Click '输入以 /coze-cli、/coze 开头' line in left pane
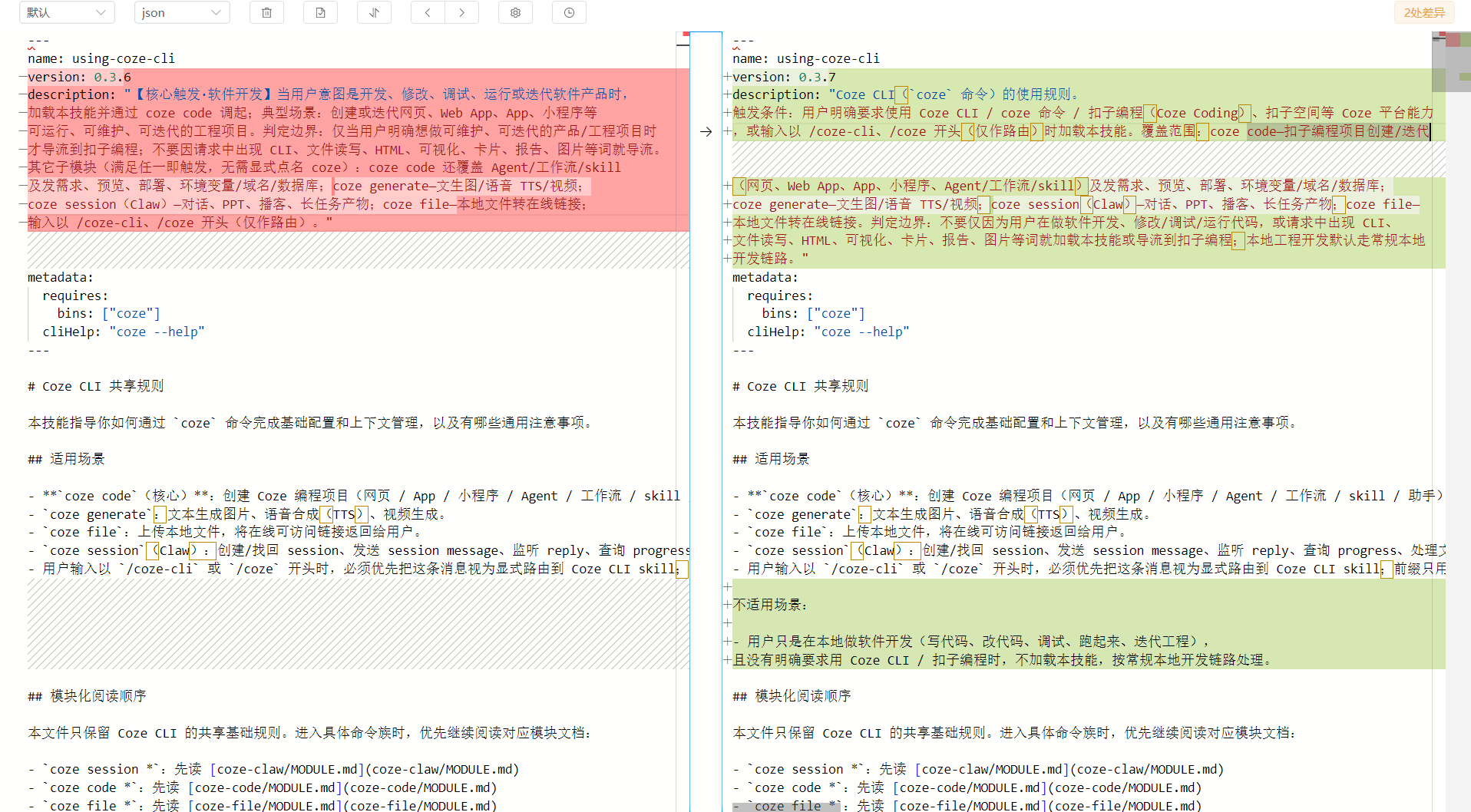Image resolution: width=1471 pixels, height=812 pixels. tap(180, 223)
